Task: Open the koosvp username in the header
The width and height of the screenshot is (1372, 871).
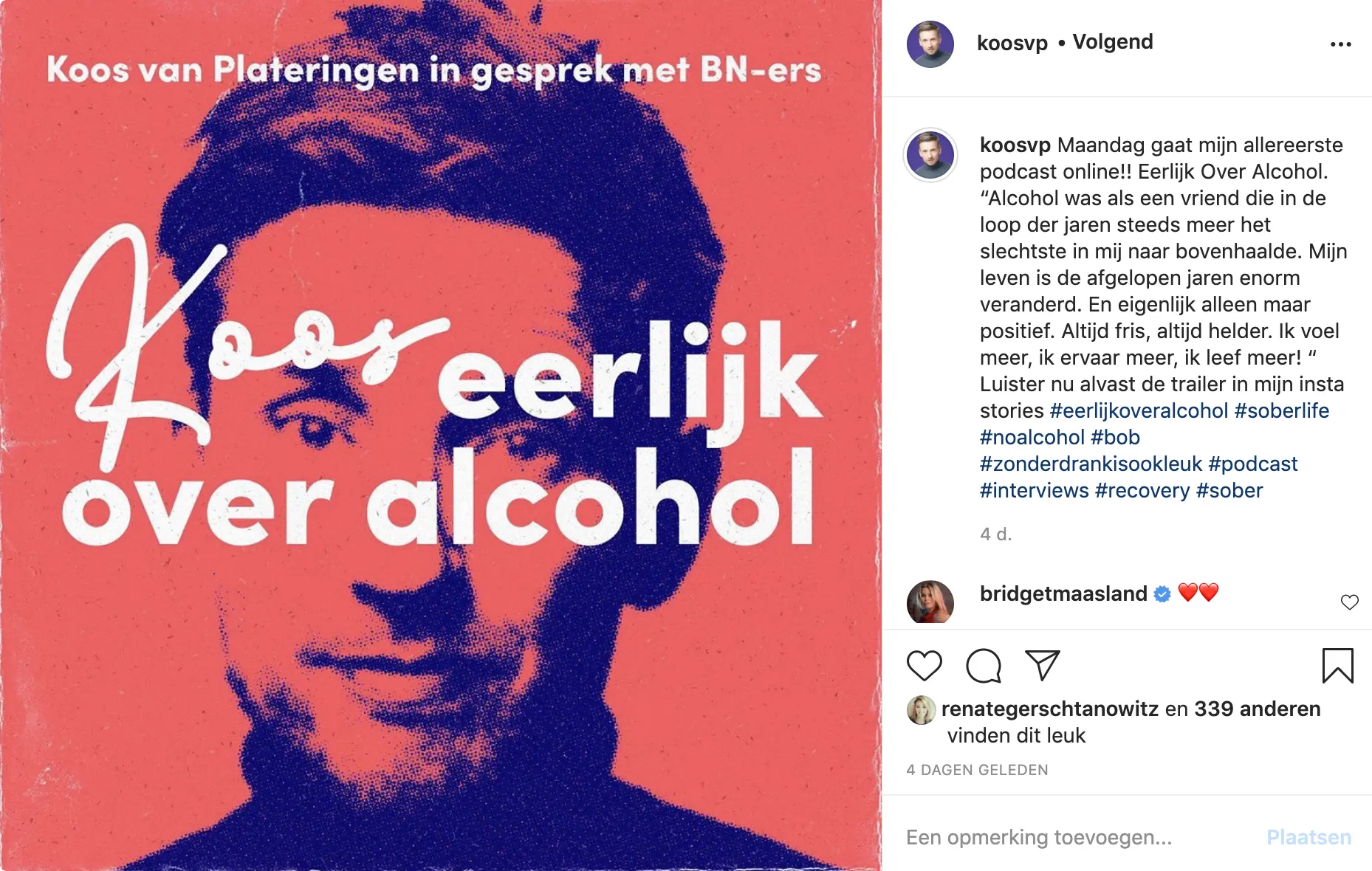Action: [1012, 43]
